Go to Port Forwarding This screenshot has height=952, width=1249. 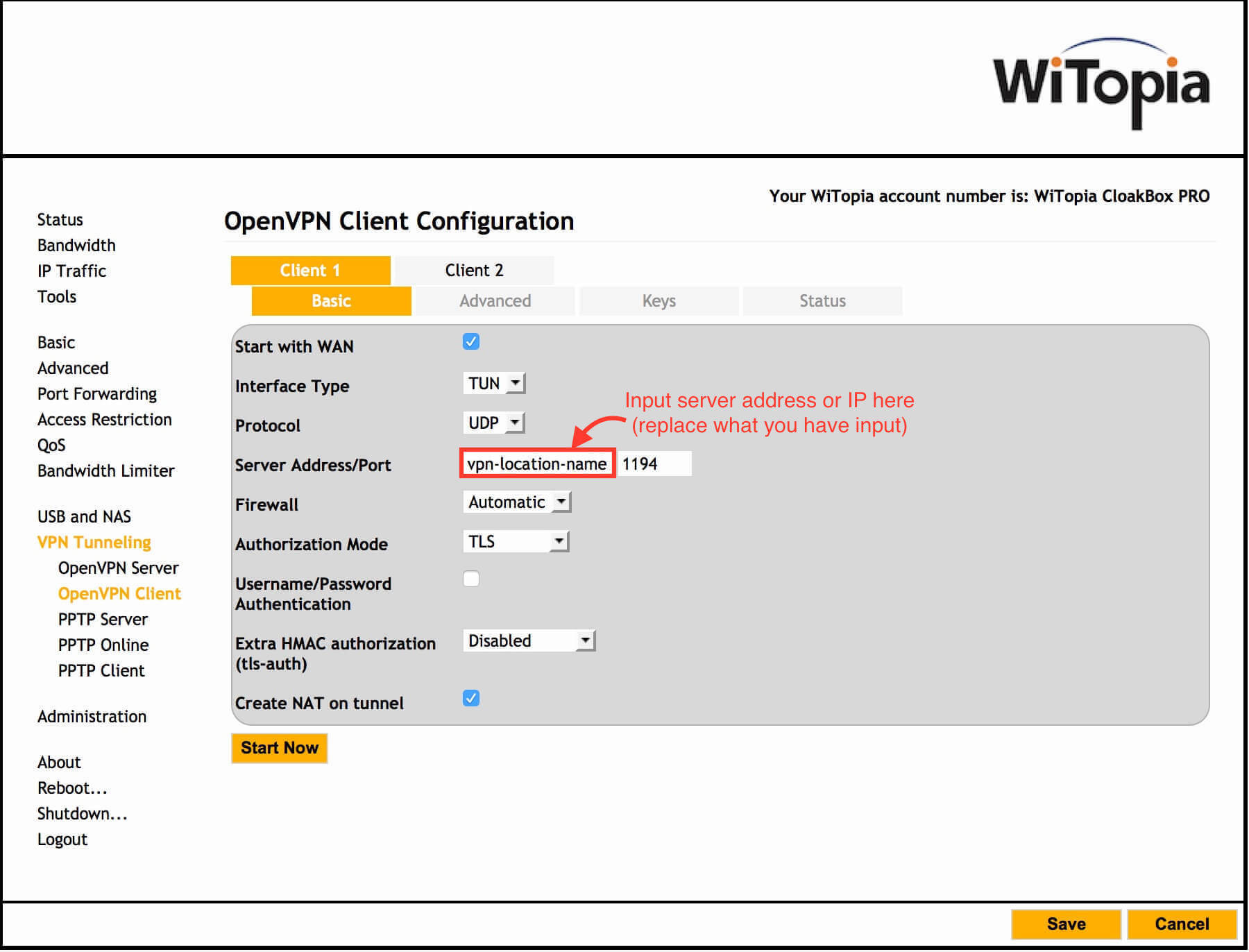click(x=97, y=394)
